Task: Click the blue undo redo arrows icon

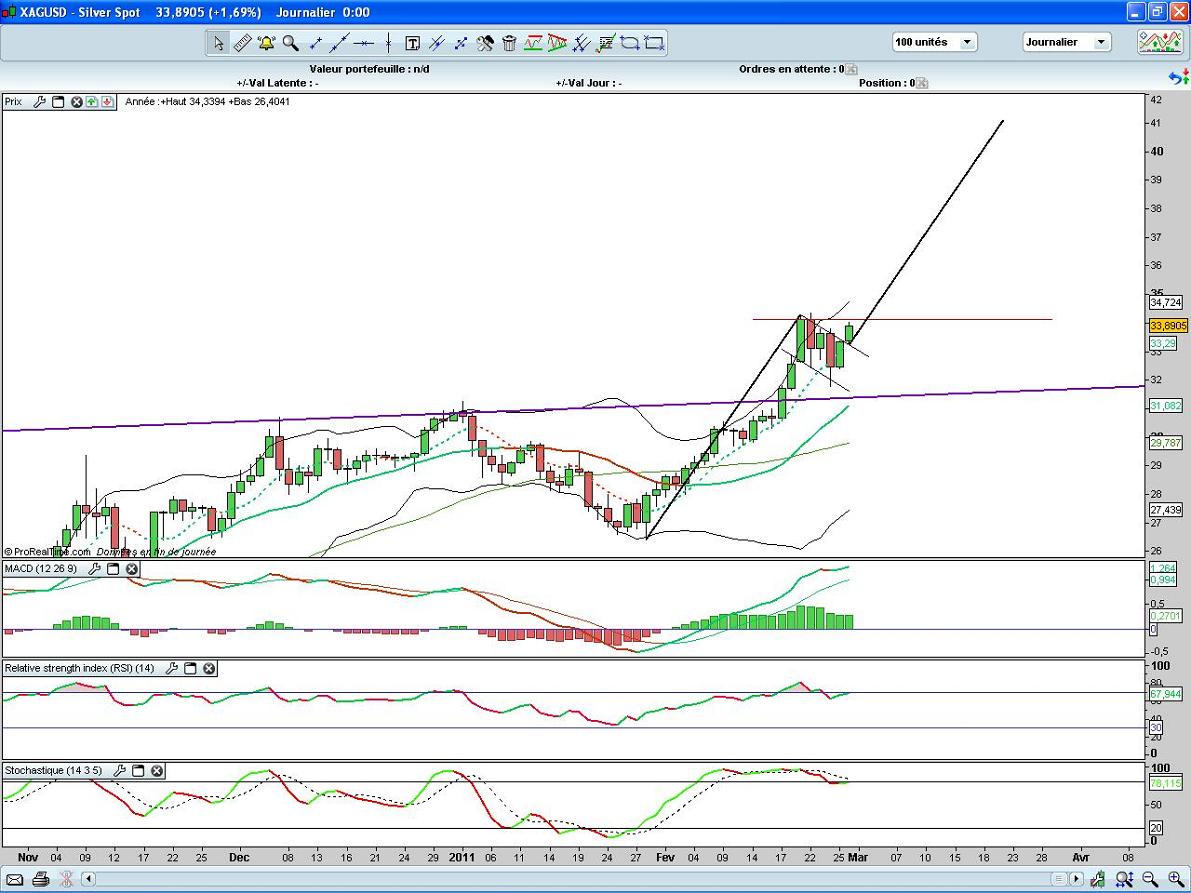Action: coord(1178,77)
